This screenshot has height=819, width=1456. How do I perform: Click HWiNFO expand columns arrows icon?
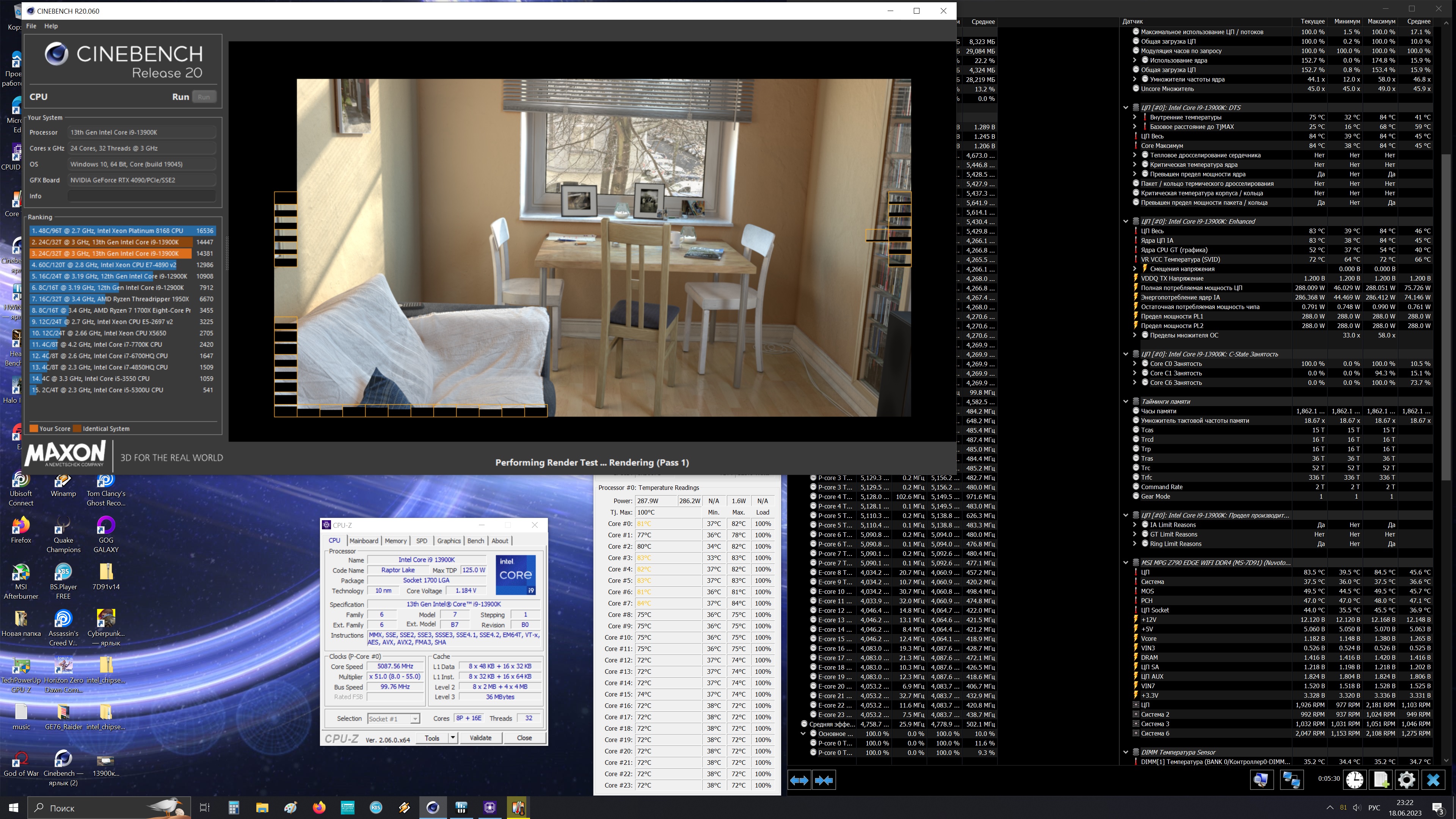(x=799, y=780)
